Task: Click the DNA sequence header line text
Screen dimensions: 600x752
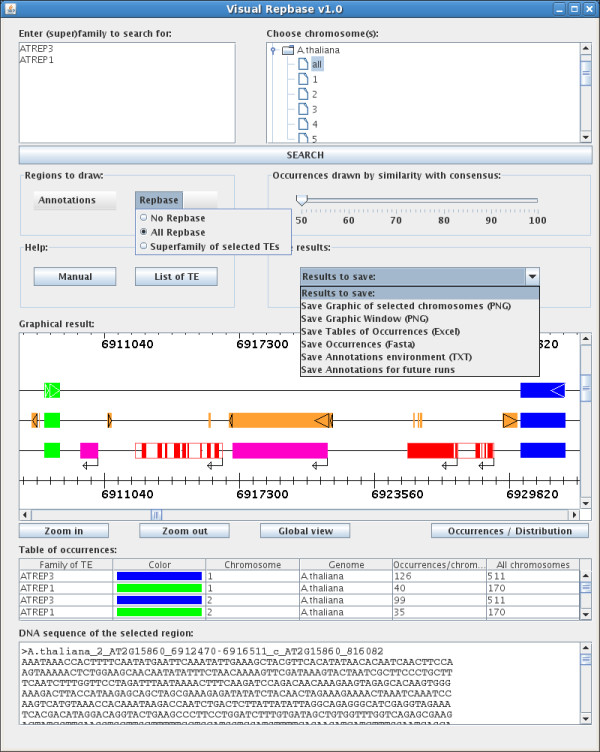Action: 202,651
